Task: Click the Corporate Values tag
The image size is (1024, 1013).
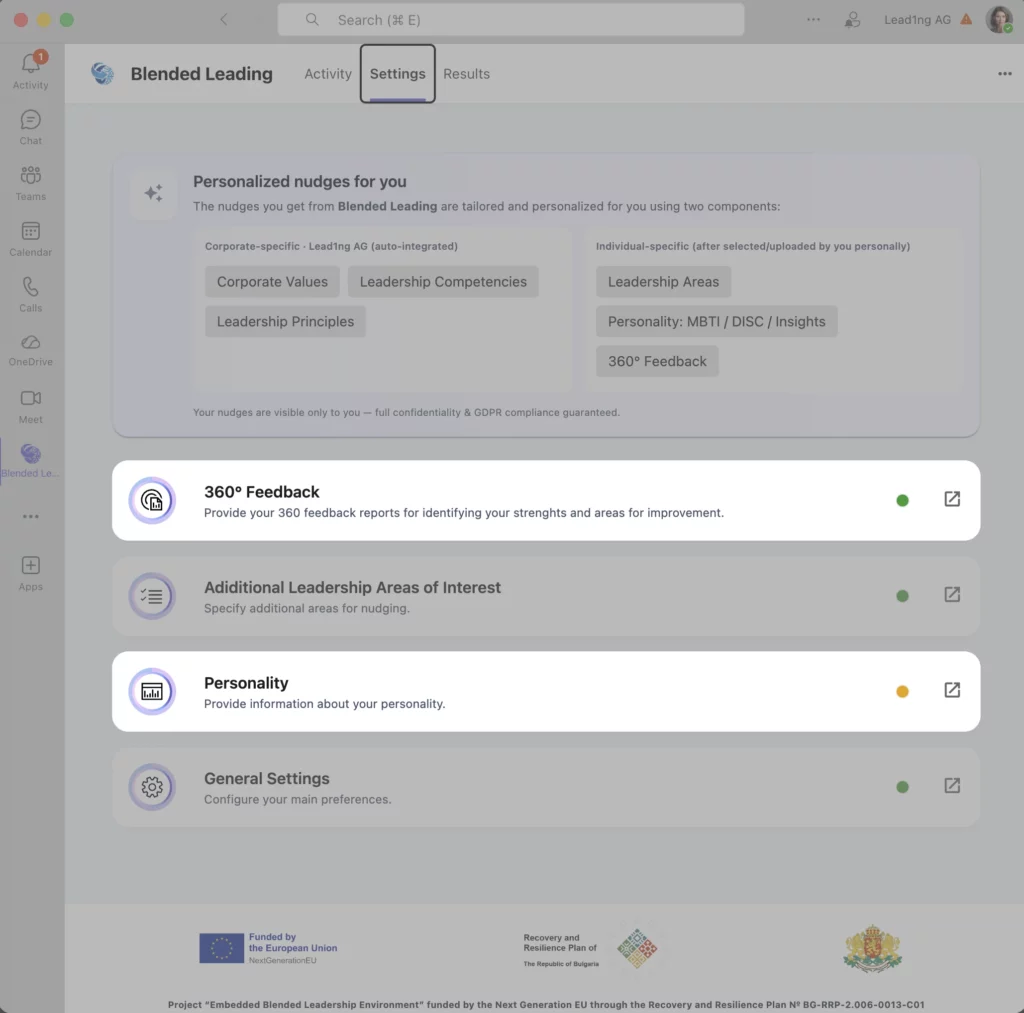Action: [x=272, y=282]
